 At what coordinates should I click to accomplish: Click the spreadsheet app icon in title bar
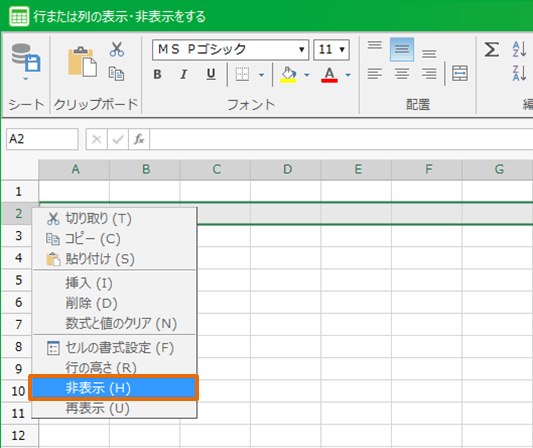tap(19, 17)
